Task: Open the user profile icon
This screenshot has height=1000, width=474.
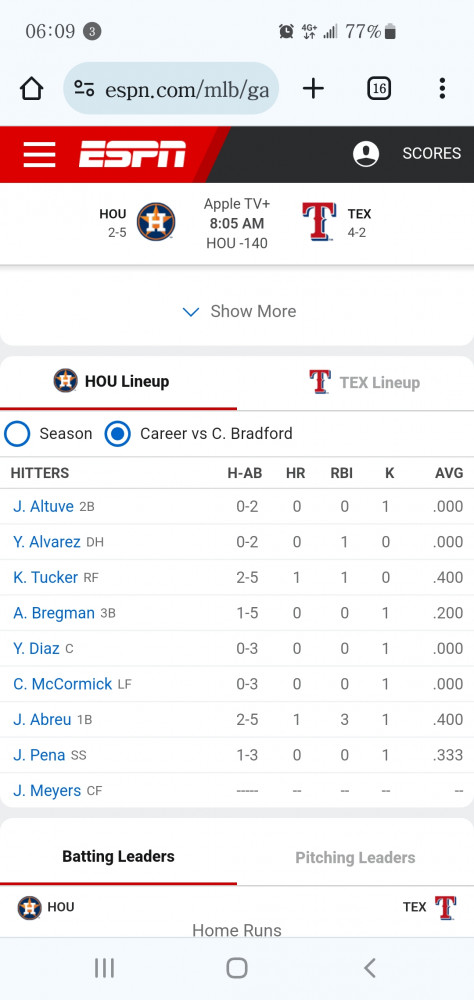Action: (x=366, y=154)
